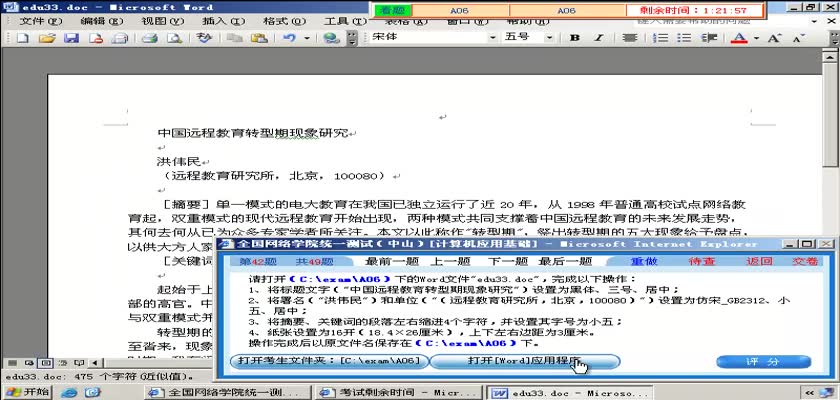The width and height of the screenshot is (840, 400).
Task: Insert hyperlink globe icon
Action: pyautogui.click(x=332, y=38)
